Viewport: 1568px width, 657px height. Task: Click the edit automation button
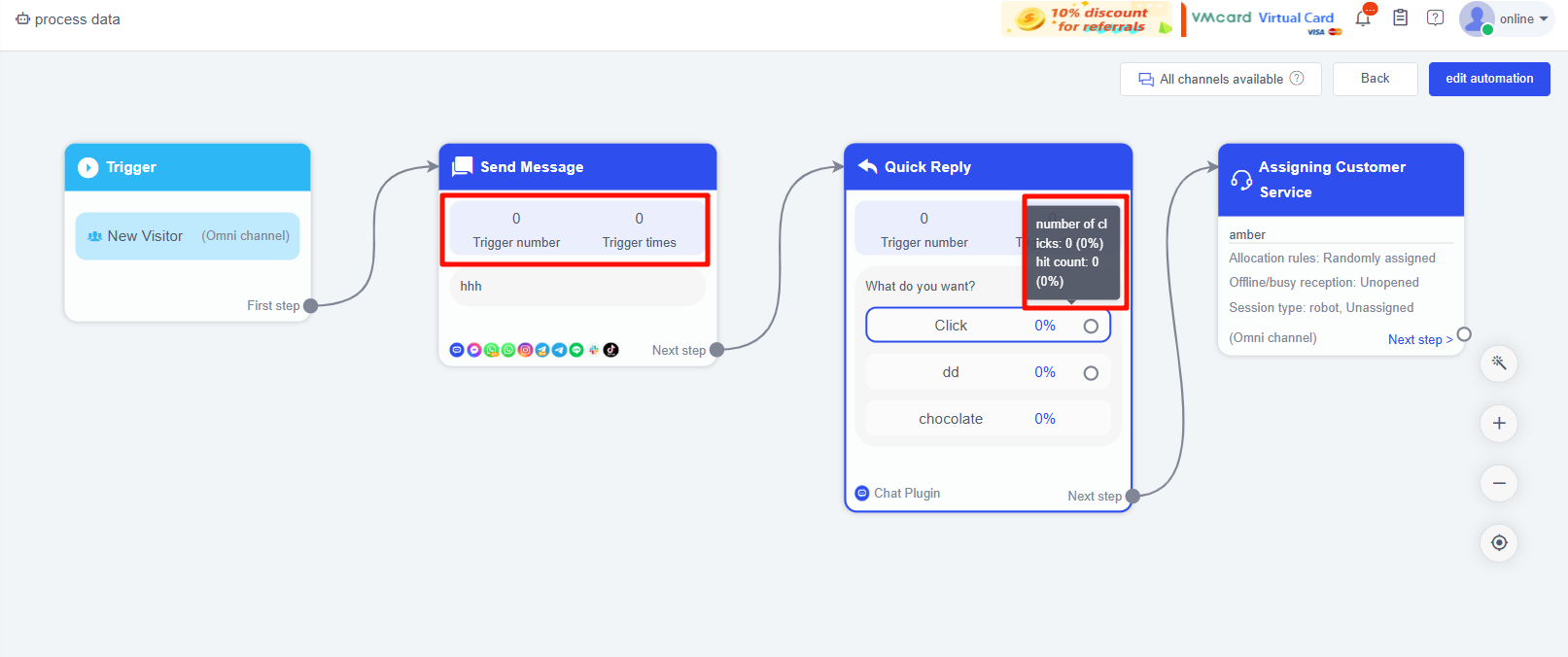pyautogui.click(x=1488, y=79)
